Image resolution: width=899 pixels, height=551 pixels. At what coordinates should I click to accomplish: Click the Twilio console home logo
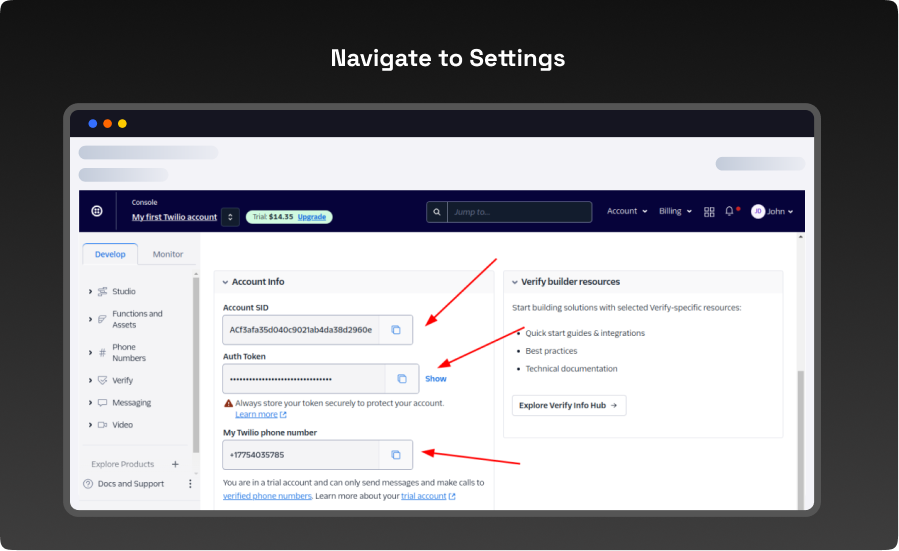pos(97,212)
